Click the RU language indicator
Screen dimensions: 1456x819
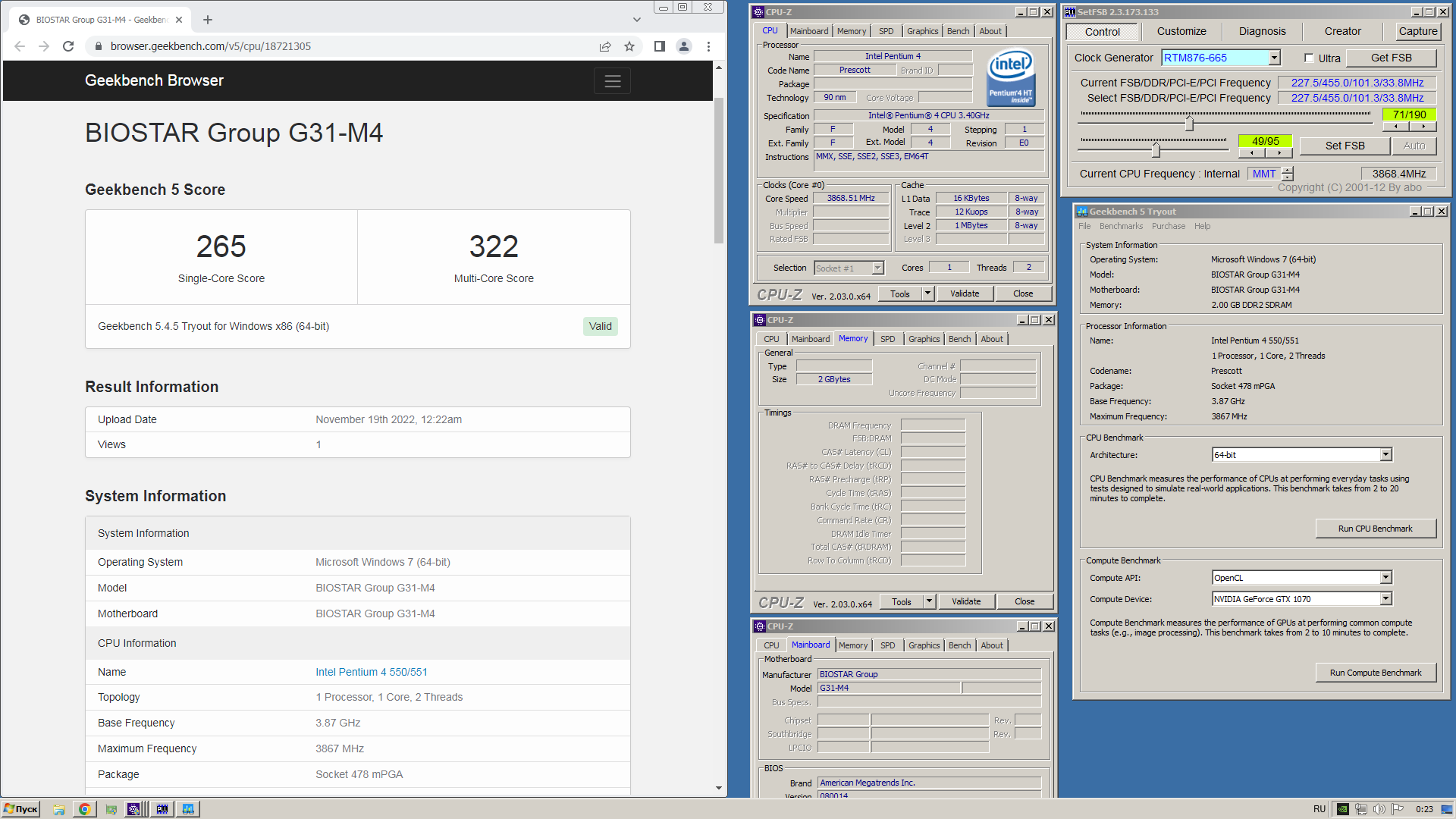[x=1319, y=809]
